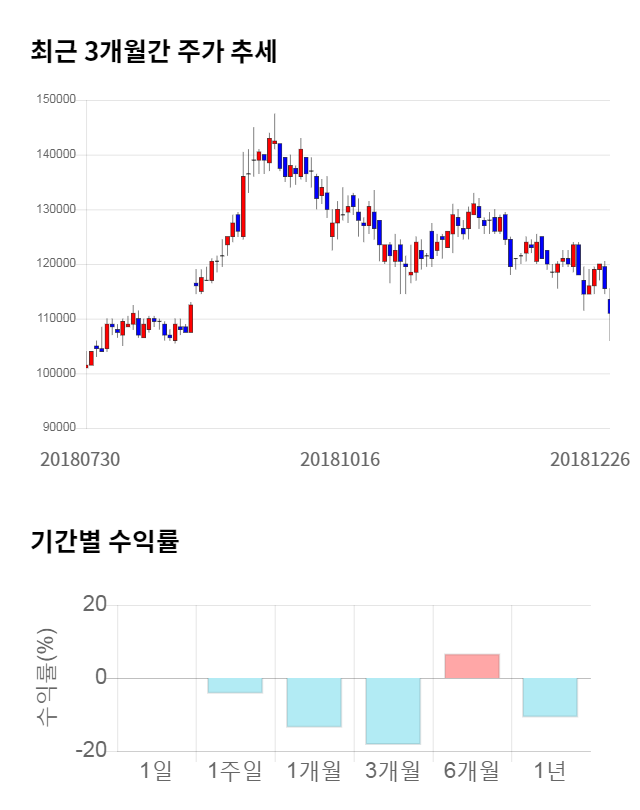Select the '6개월' period axis label
The height and width of the screenshot is (810, 640).
pyautogui.click(x=472, y=771)
